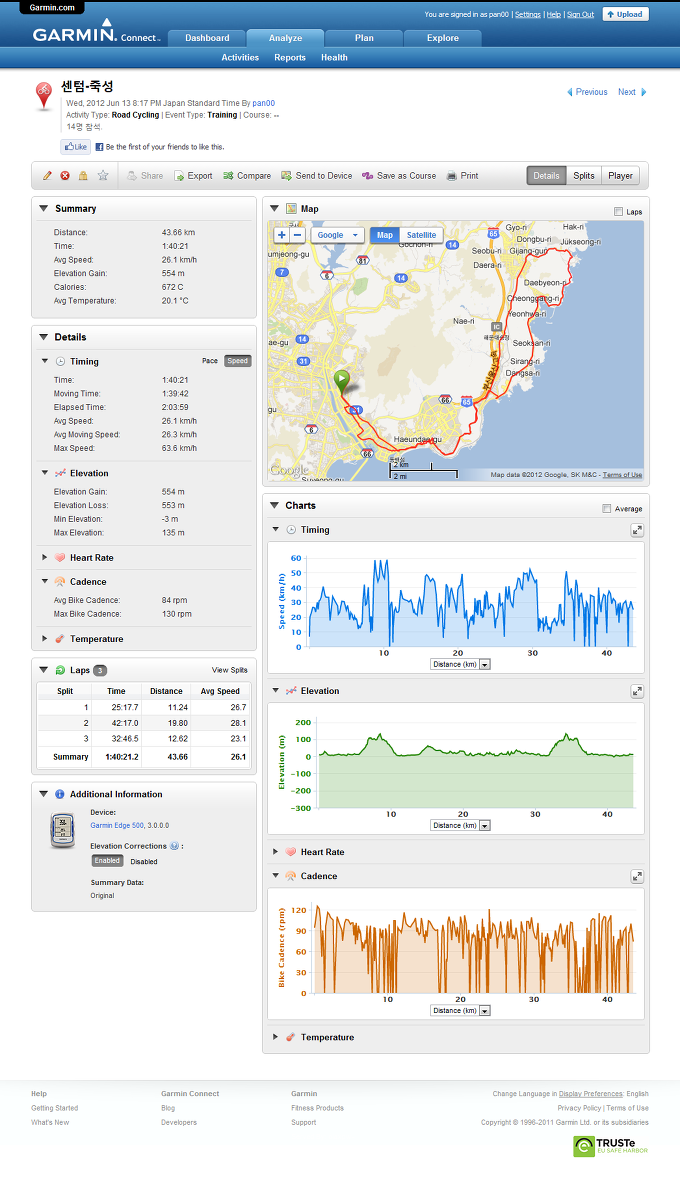This screenshot has height=1180, width=680.
Task: Open Distance (km) dropdown under Elevation chart
Action: click(x=460, y=826)
